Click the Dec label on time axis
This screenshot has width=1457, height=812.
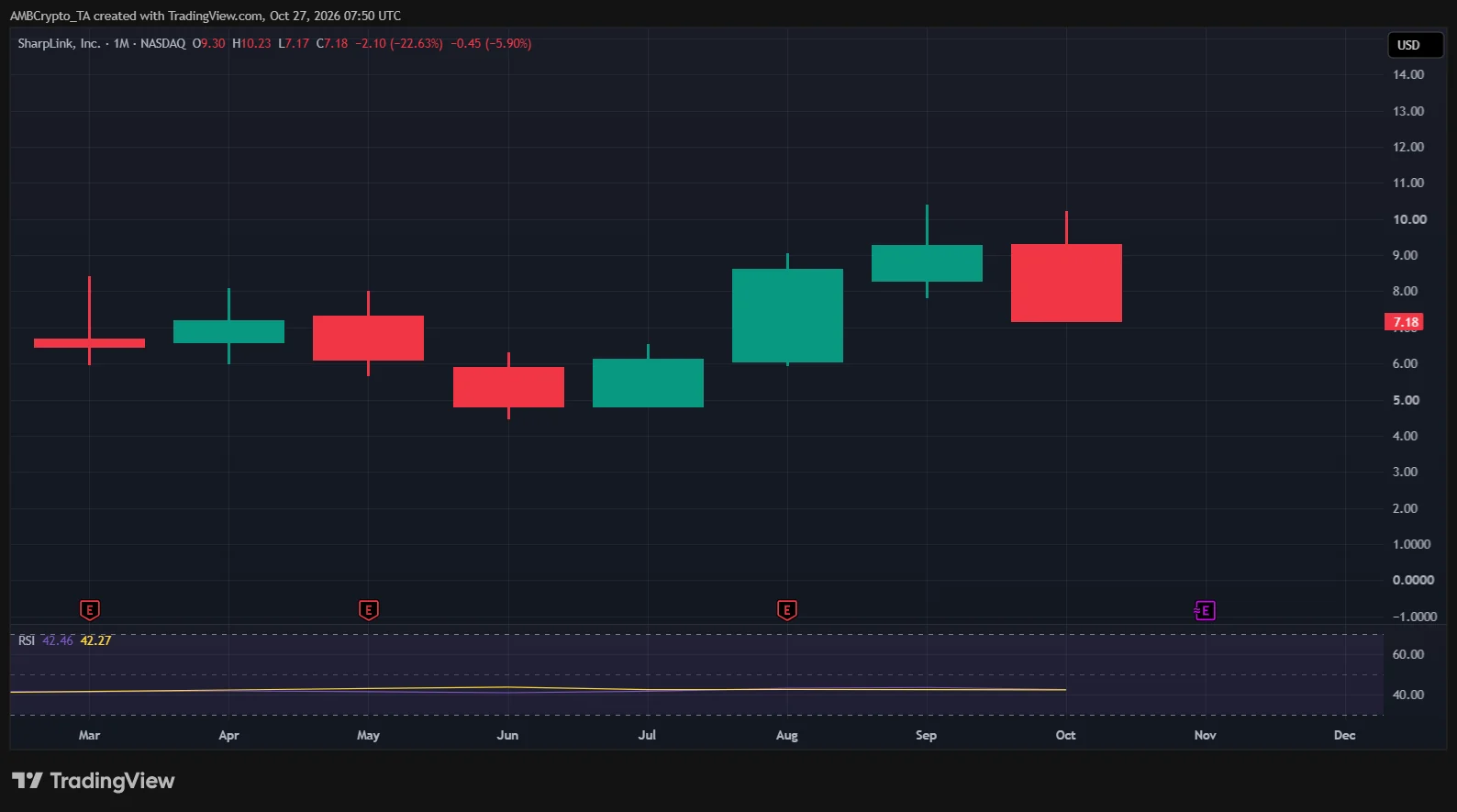(1344, 735)
